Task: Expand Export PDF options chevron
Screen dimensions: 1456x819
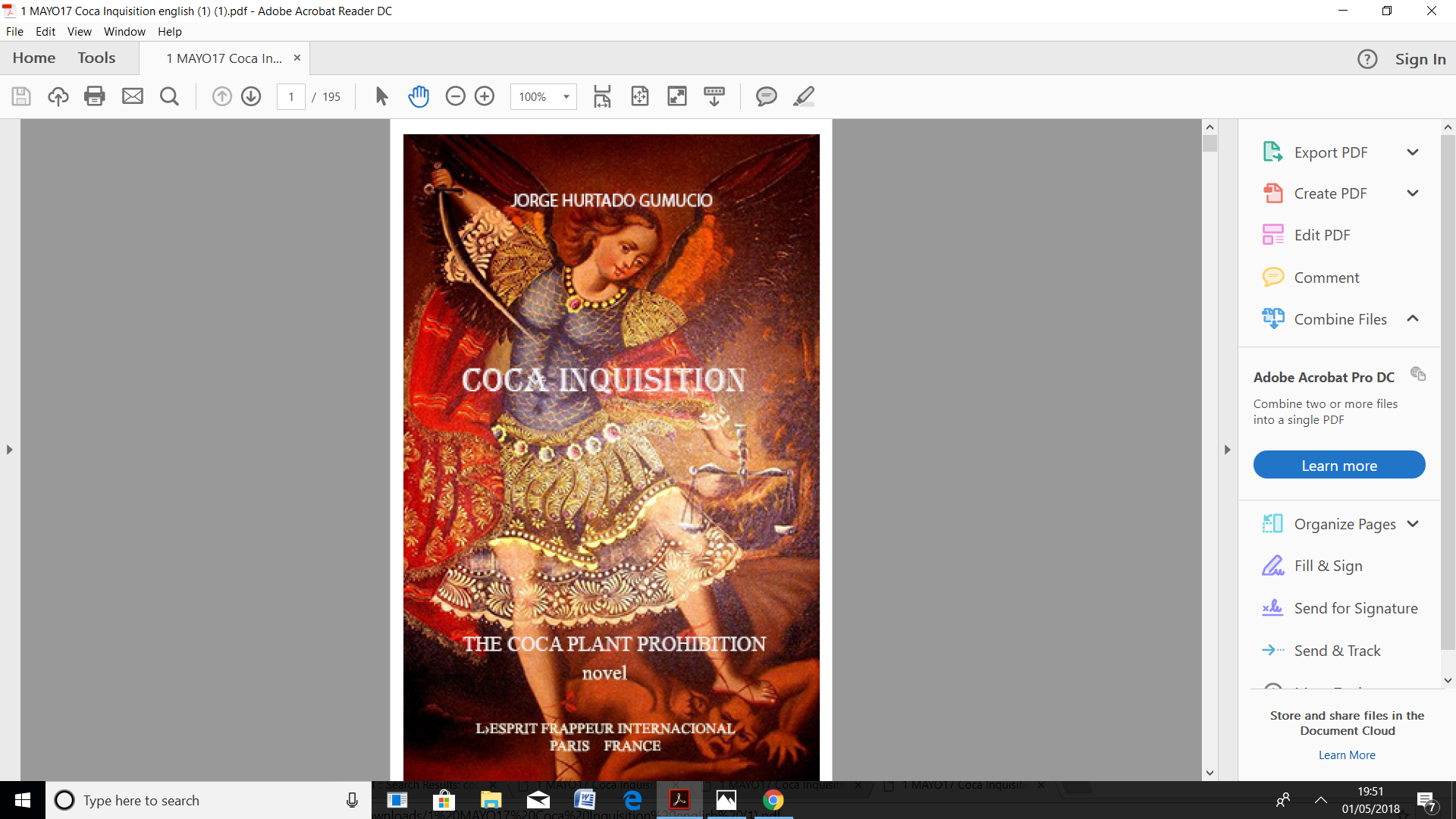Action: point(1413,152)
